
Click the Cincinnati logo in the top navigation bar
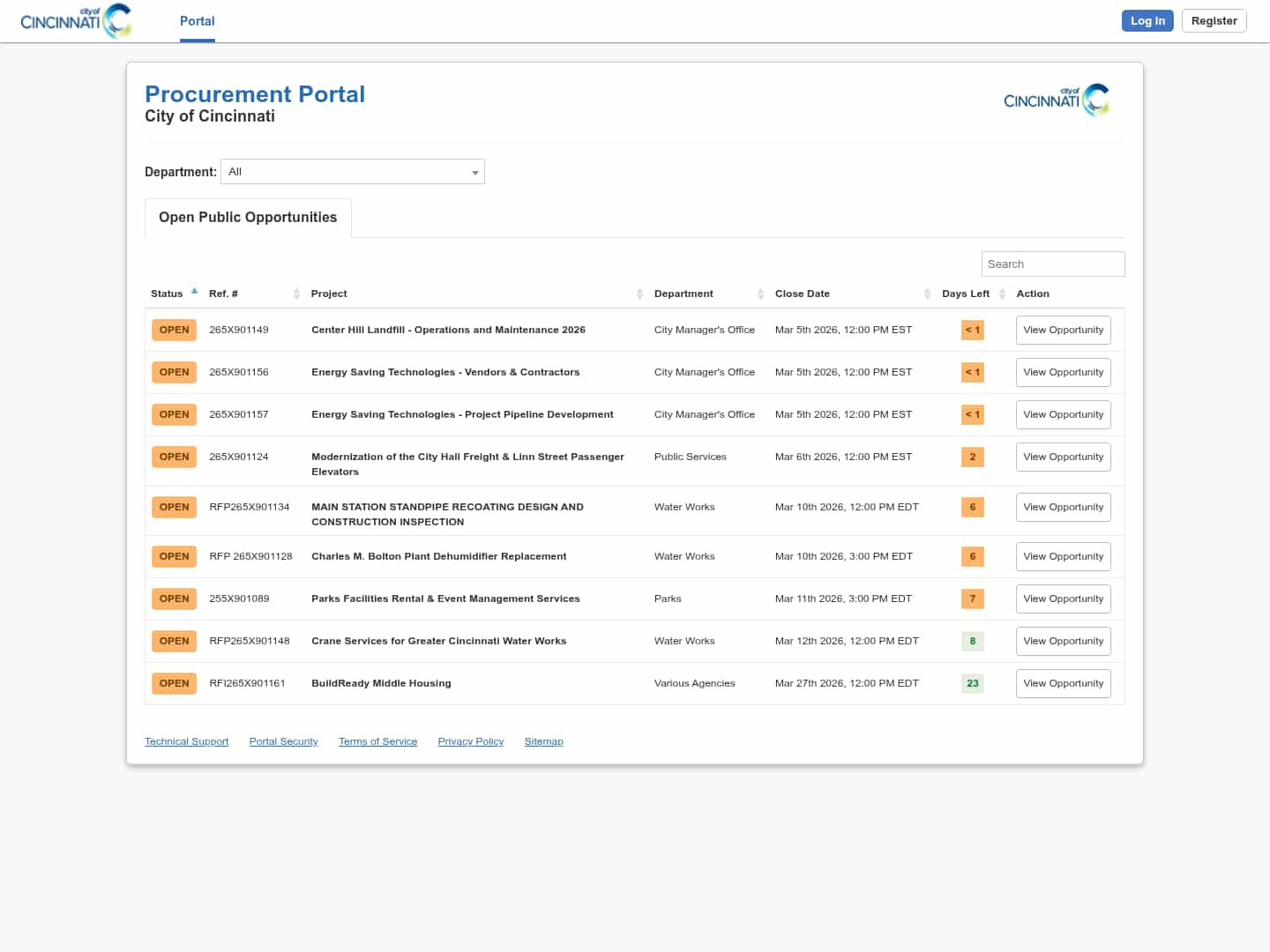(76, 21)
